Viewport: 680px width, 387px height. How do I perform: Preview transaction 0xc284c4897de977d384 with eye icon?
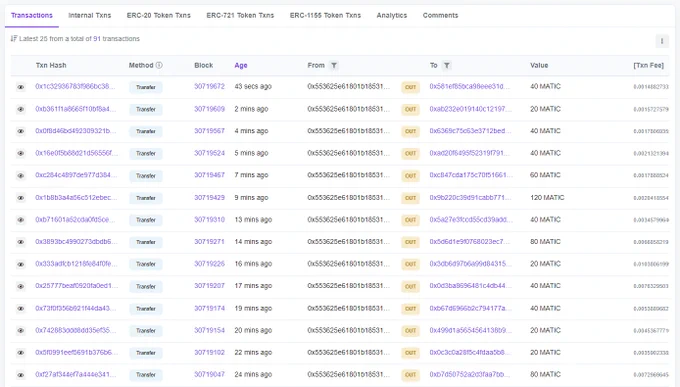[x=20, y=176]
